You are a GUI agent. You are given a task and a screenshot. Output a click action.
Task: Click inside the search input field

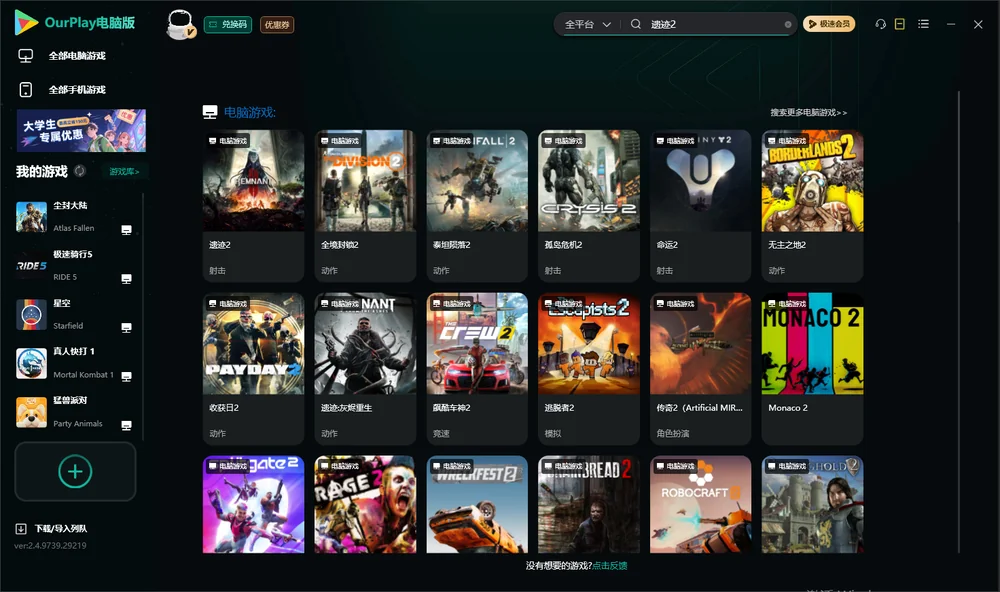[714, 24]
